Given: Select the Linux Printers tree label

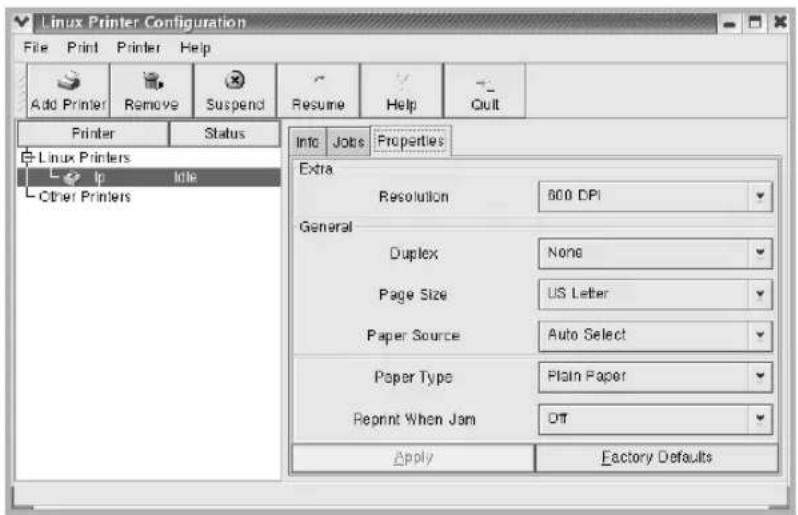Looking at the screenshot, I should point(84,158).
